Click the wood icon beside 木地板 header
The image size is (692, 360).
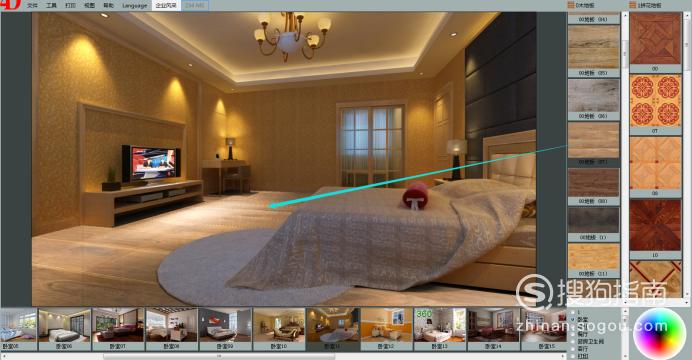point(571,5)
